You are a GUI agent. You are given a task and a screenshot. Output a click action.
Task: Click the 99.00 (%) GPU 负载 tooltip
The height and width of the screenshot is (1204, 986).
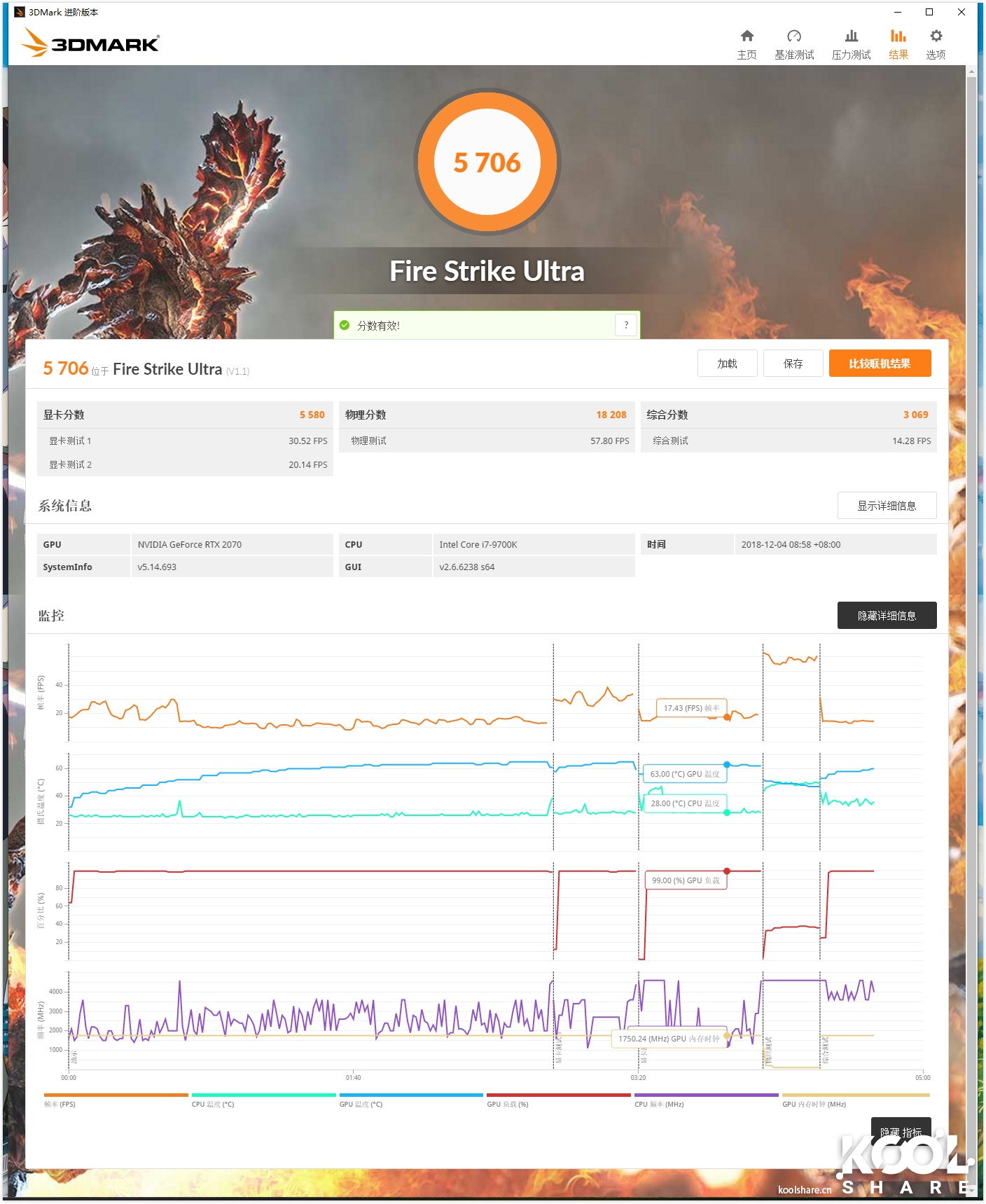[x=686, y=880]
